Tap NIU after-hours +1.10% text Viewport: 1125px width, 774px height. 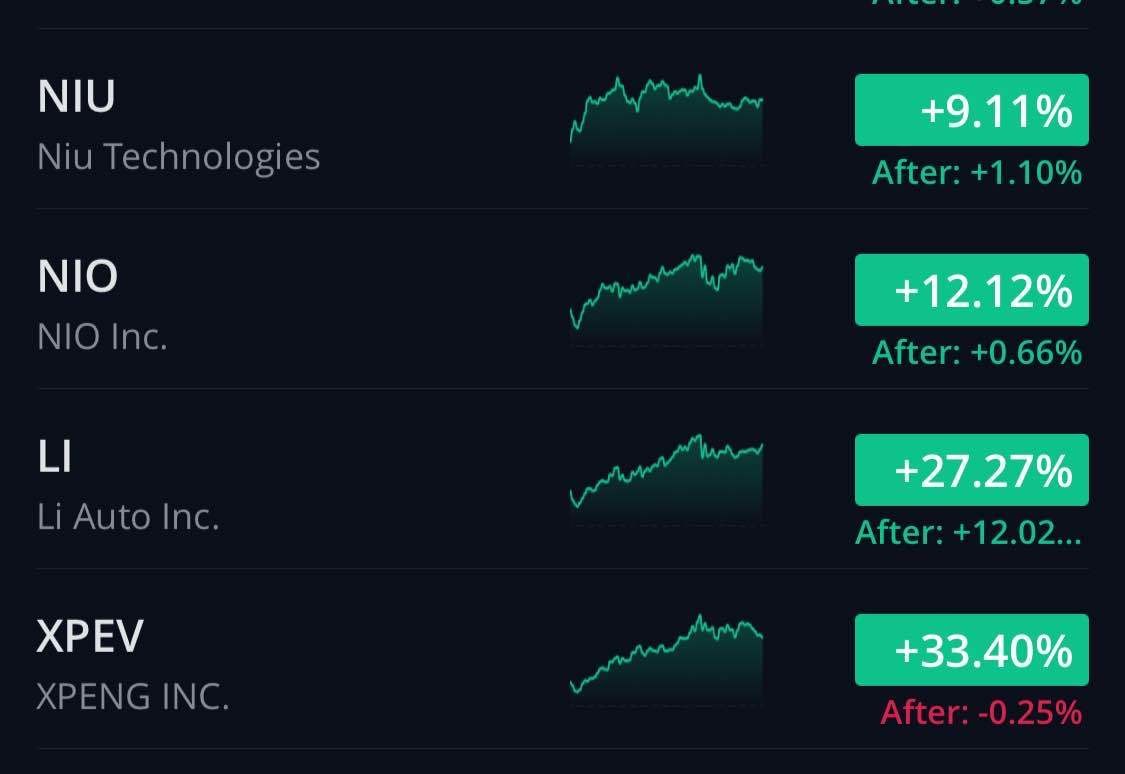(x=977, y=173)
